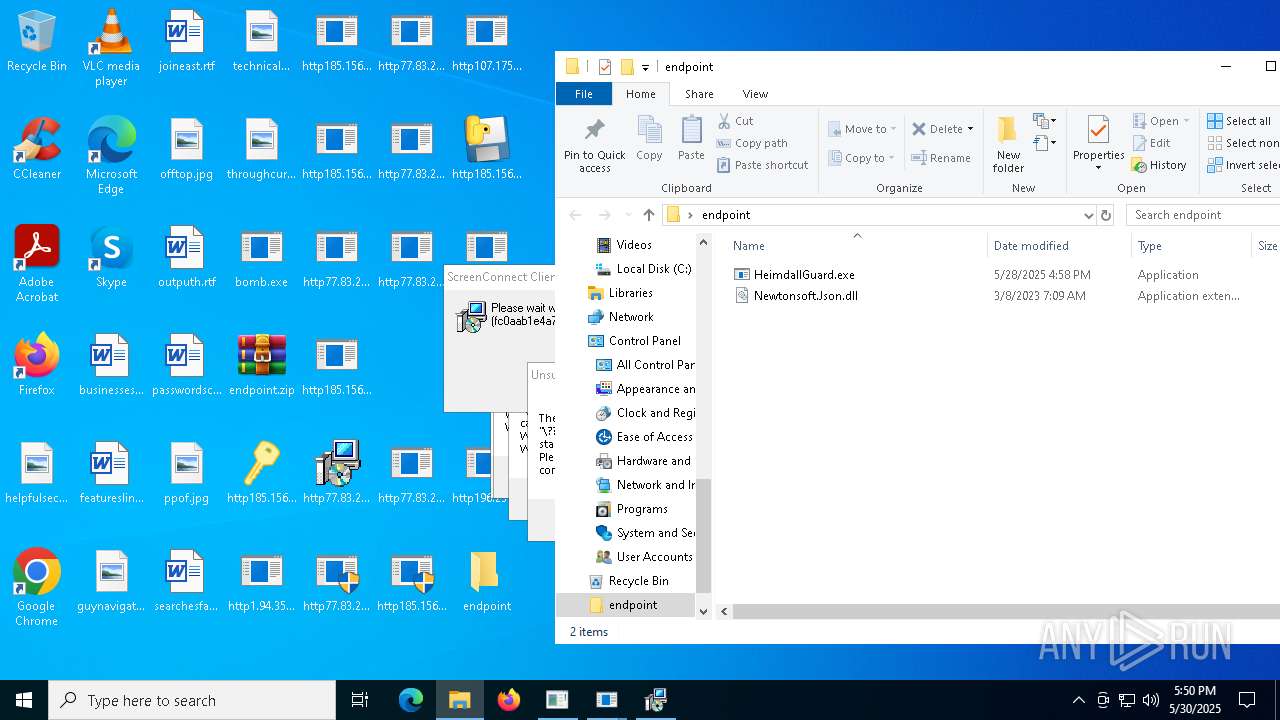
Task: Click the Copy ribbon icon
Action: pos(649,138)
